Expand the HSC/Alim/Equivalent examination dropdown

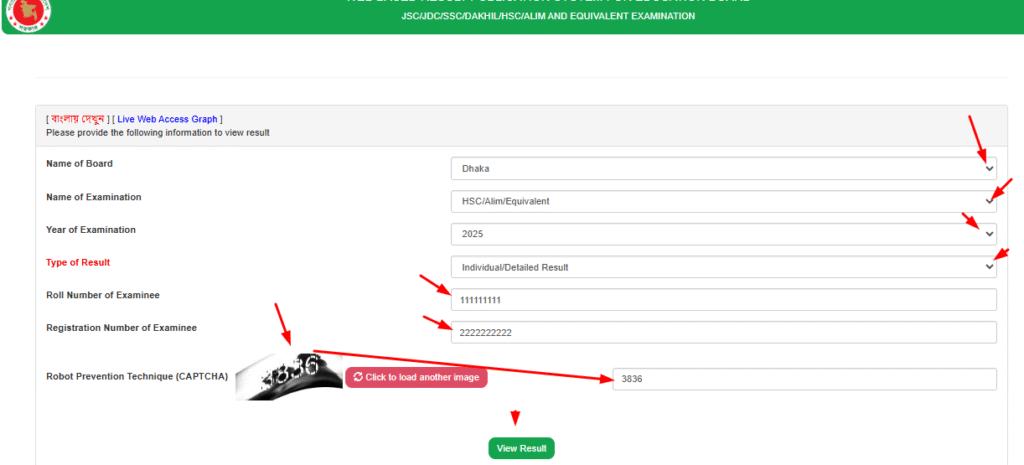coord(722,201)
